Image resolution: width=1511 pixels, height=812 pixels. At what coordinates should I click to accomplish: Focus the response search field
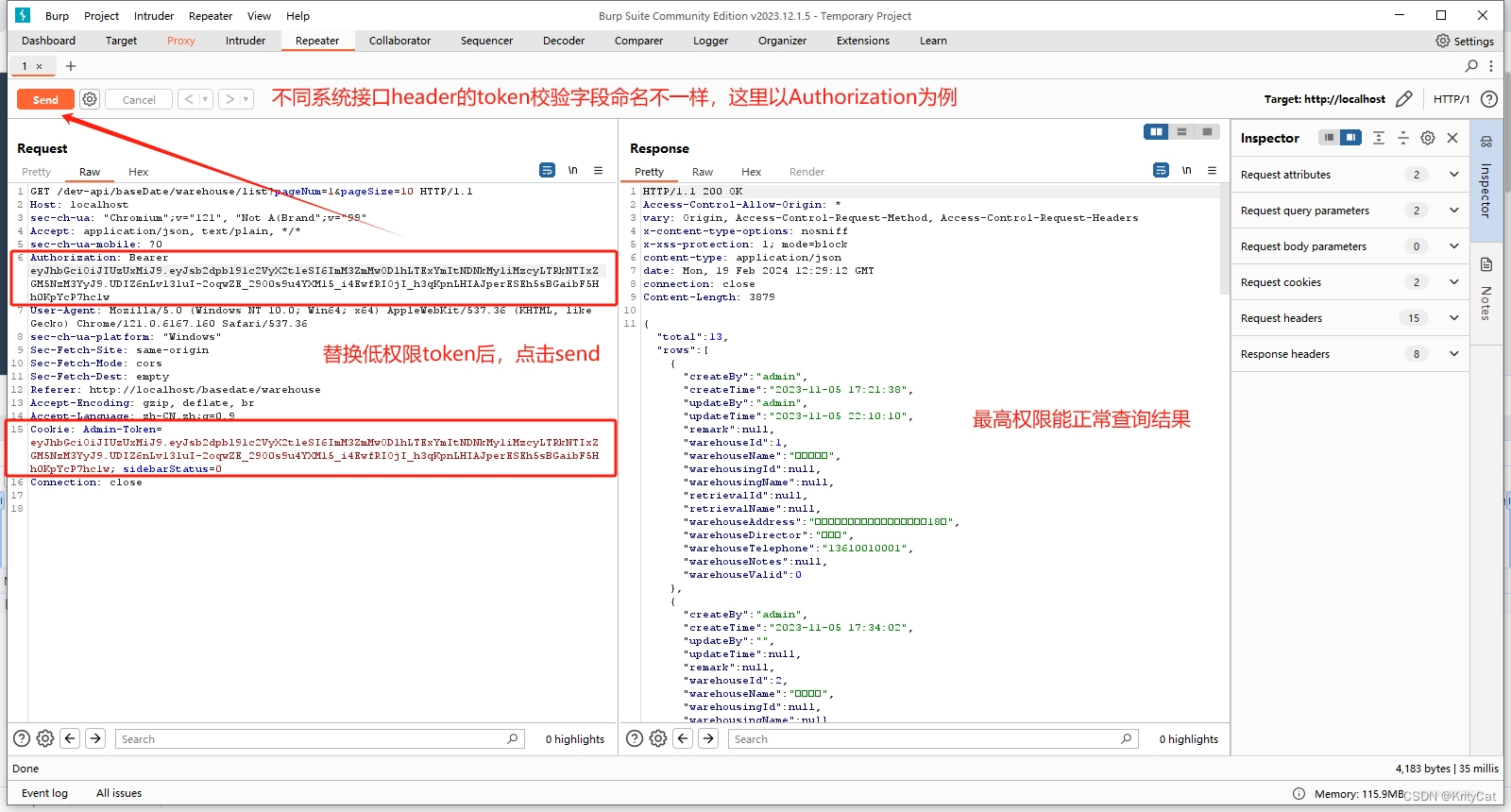coord(933,738)
